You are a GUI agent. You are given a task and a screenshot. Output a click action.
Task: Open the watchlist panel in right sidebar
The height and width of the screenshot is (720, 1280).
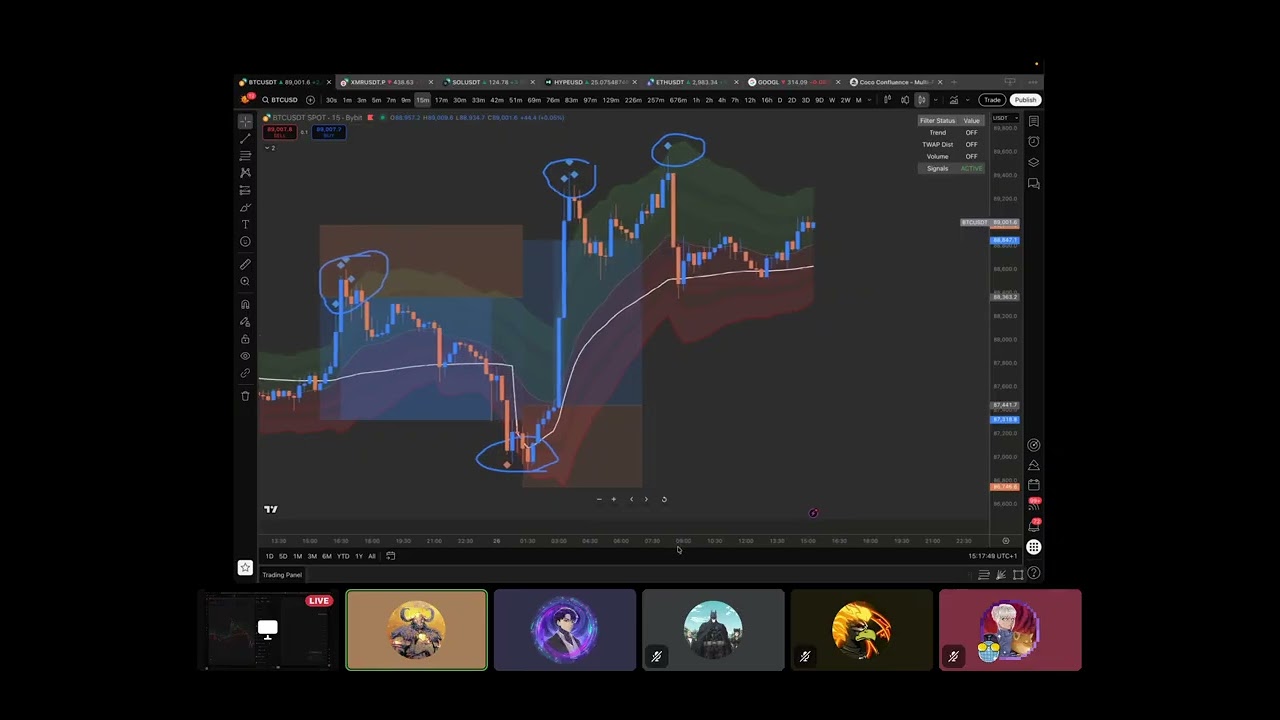pos(1034,121)
